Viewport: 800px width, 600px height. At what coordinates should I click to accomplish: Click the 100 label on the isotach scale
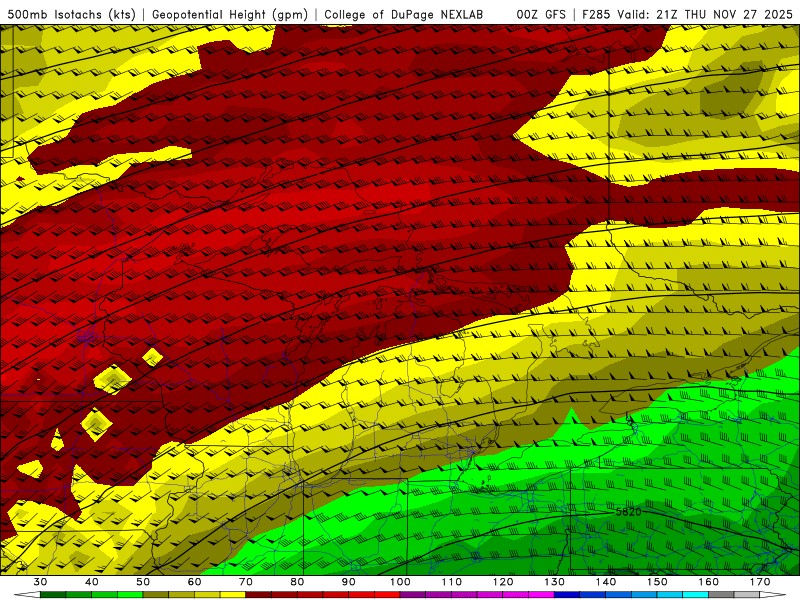pyautogui.click(x=401, y=582)
